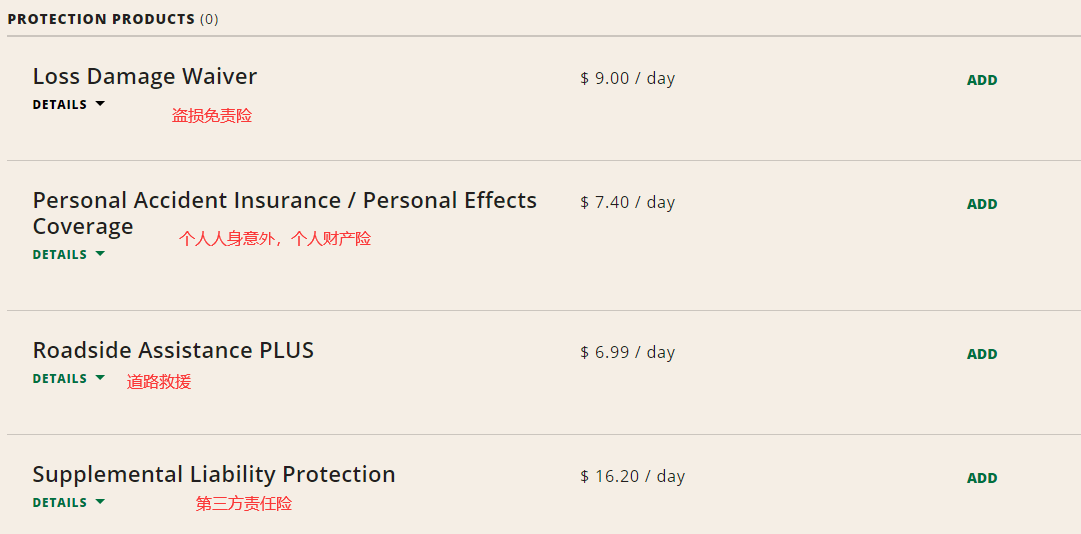Add Roadside Assistance PLUS product
The width and height of the screenshot is (1081, 534).
(x=981, y=354)
